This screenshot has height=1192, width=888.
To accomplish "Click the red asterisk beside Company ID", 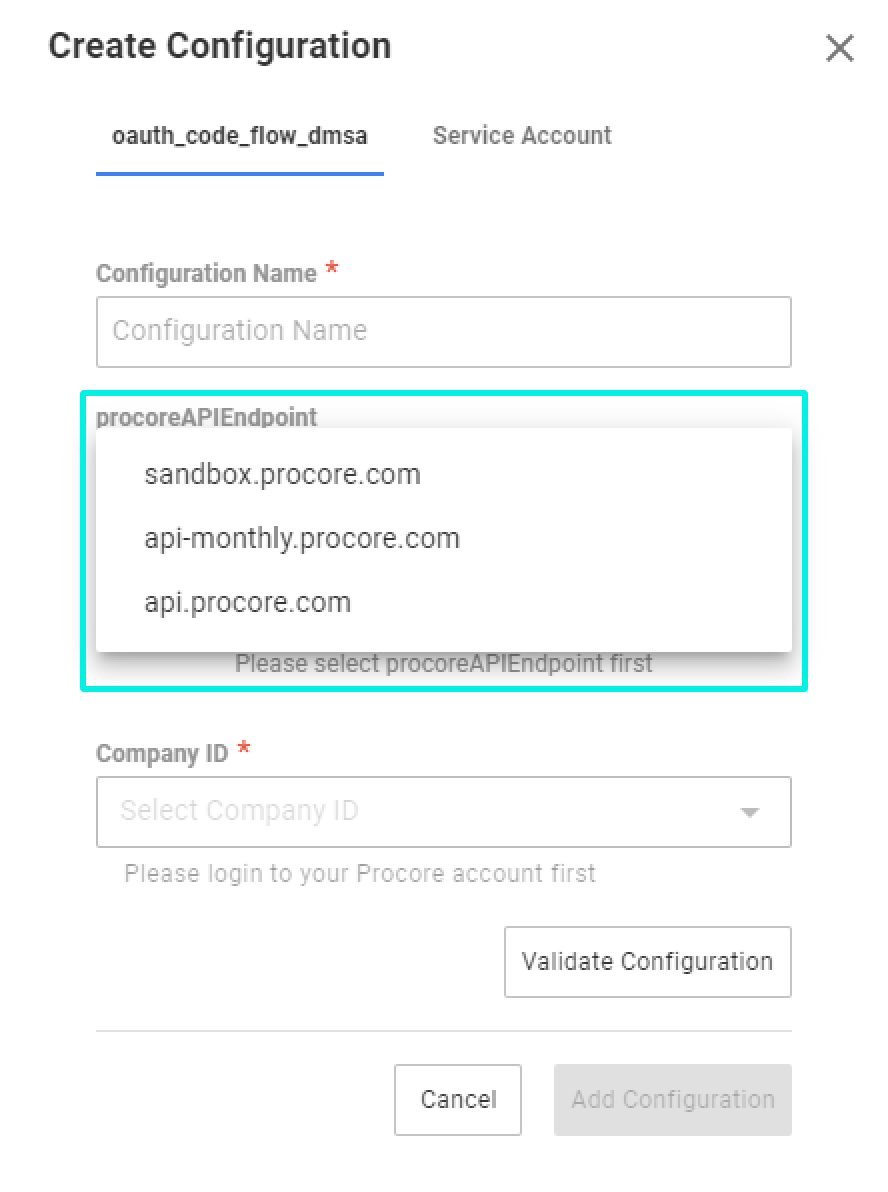I will [x=243, y=750].
